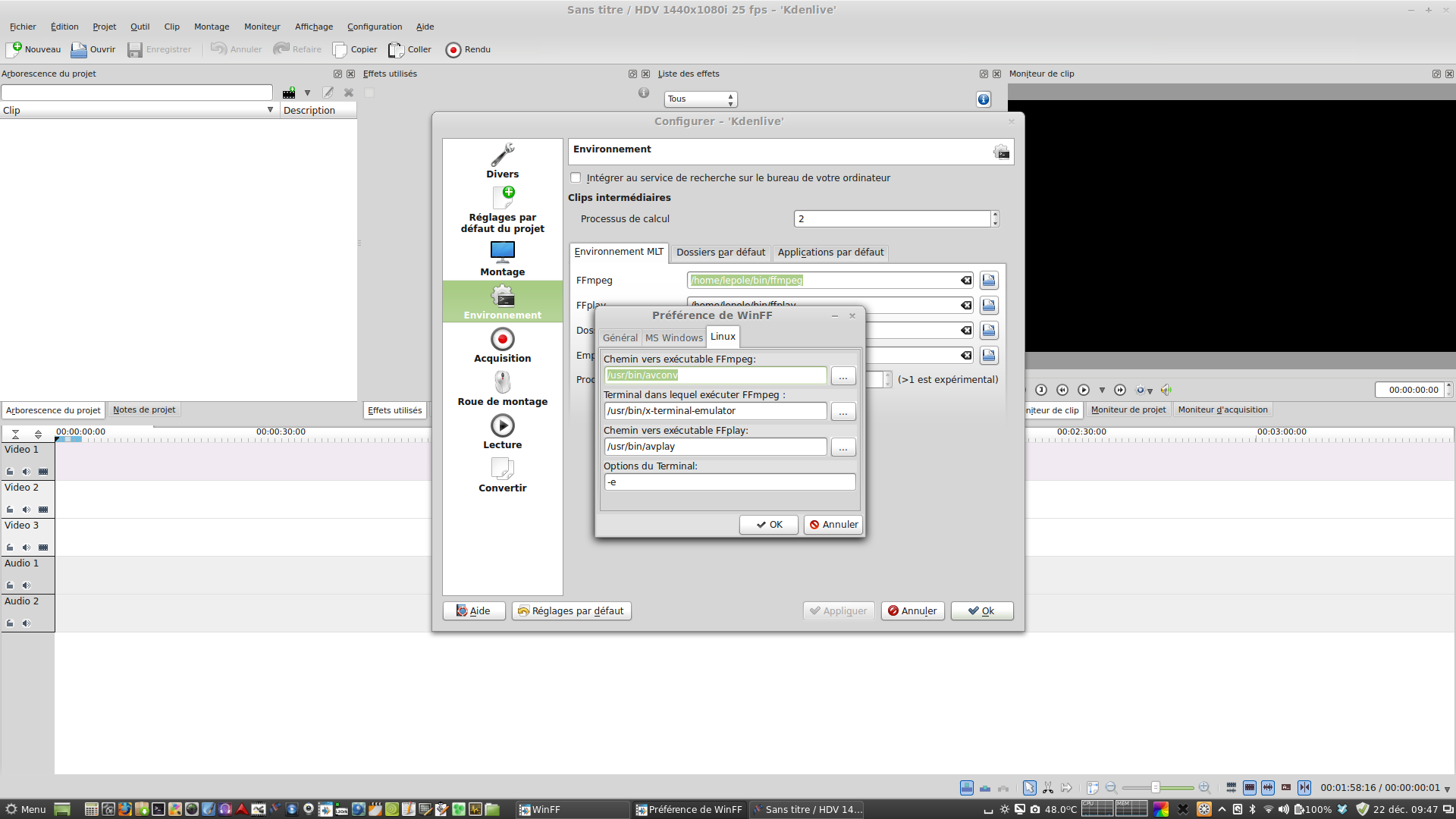Open the MS Windows tab in WinFF
The height and width of the screenshot is (819, 1456).
[x=673, y=337]
